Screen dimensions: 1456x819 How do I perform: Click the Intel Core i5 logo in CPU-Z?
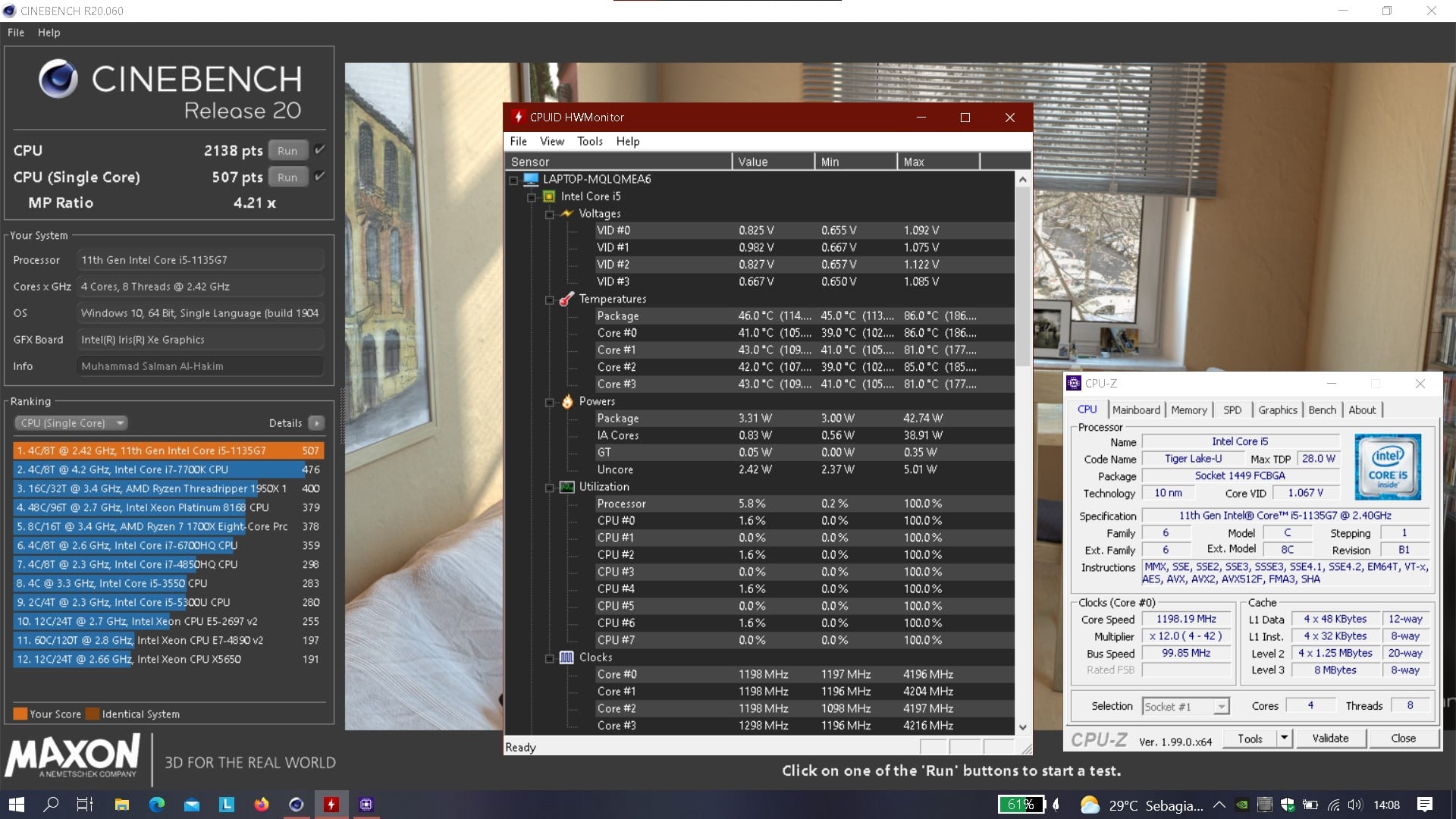tap(1388, 466)
